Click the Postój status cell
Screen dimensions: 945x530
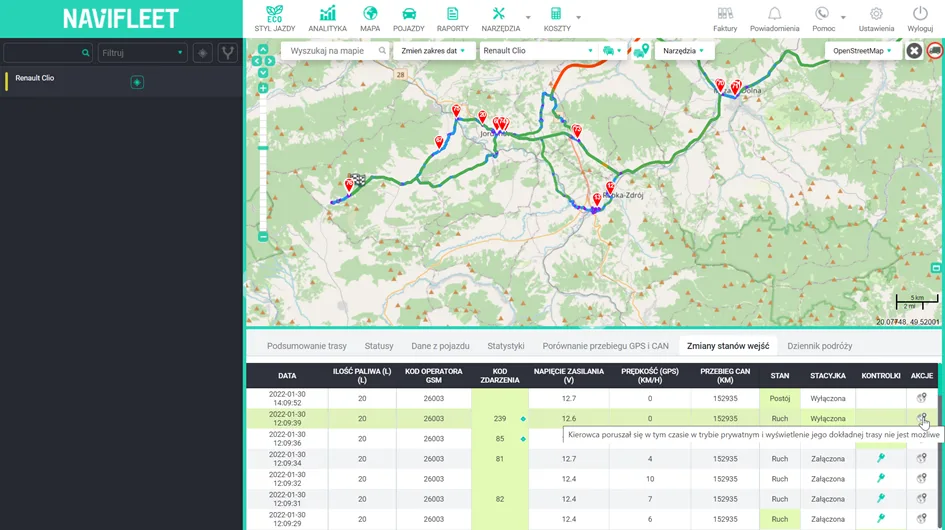(x=779, y=398)
